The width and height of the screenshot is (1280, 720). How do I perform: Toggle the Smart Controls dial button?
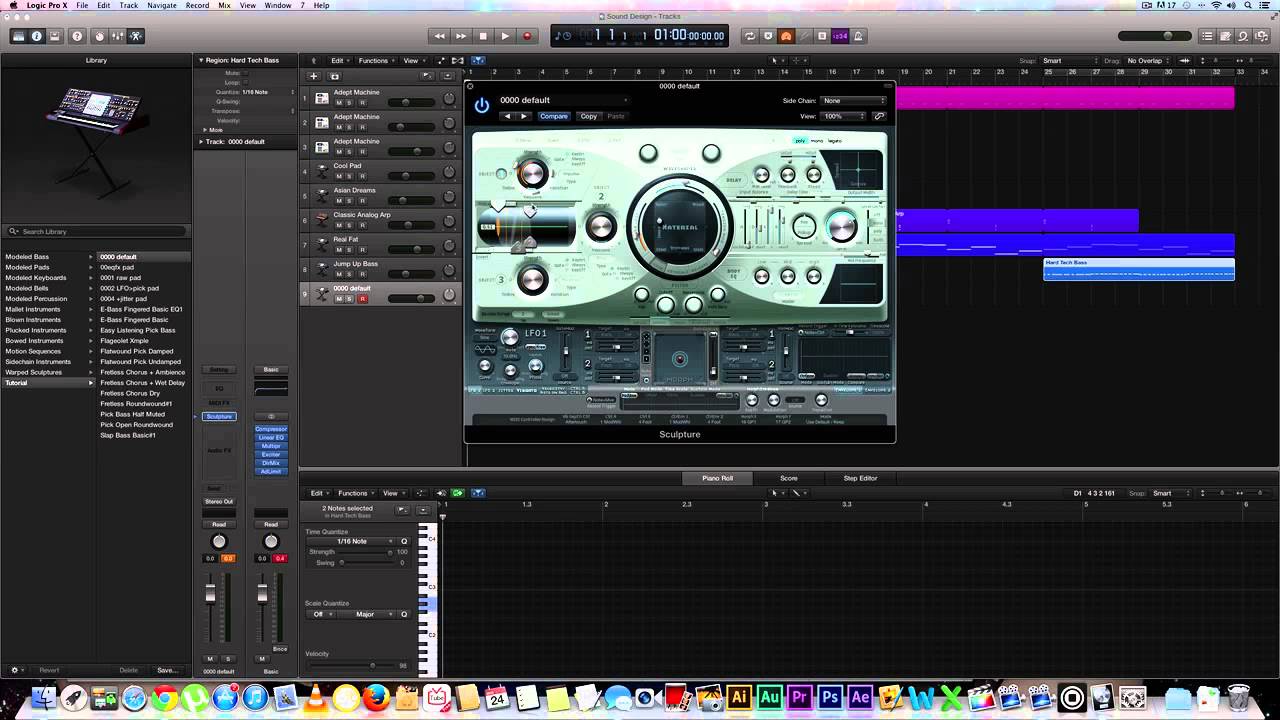pos(99,36)
